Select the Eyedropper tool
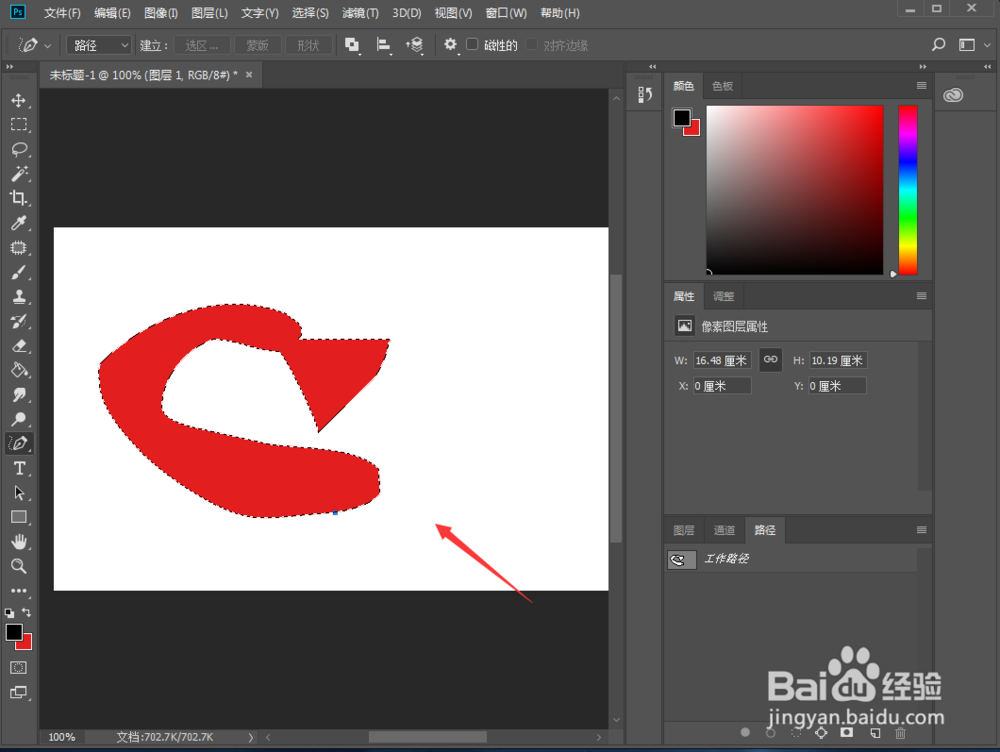 [18, 223]
